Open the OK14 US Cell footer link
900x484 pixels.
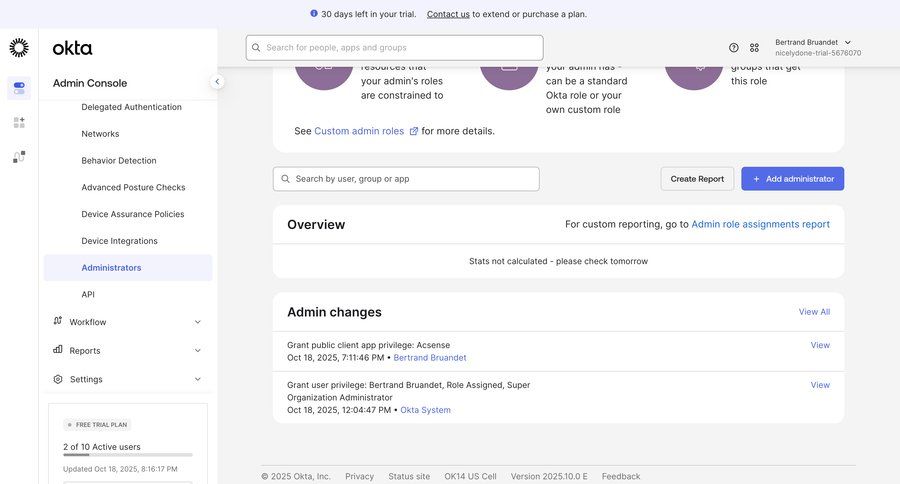[x=470, y=477]
